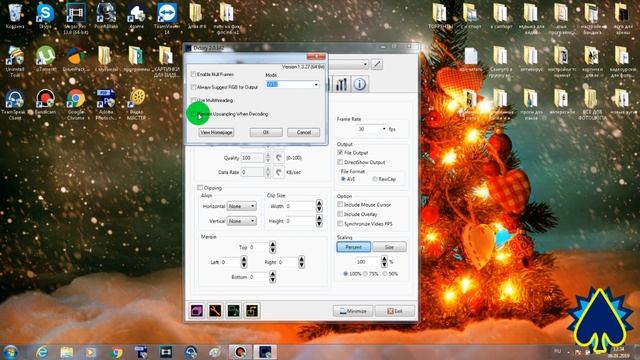Confirm the codec dialog with OK
This screenshot has height=360, width=640.
coord(266,132)
